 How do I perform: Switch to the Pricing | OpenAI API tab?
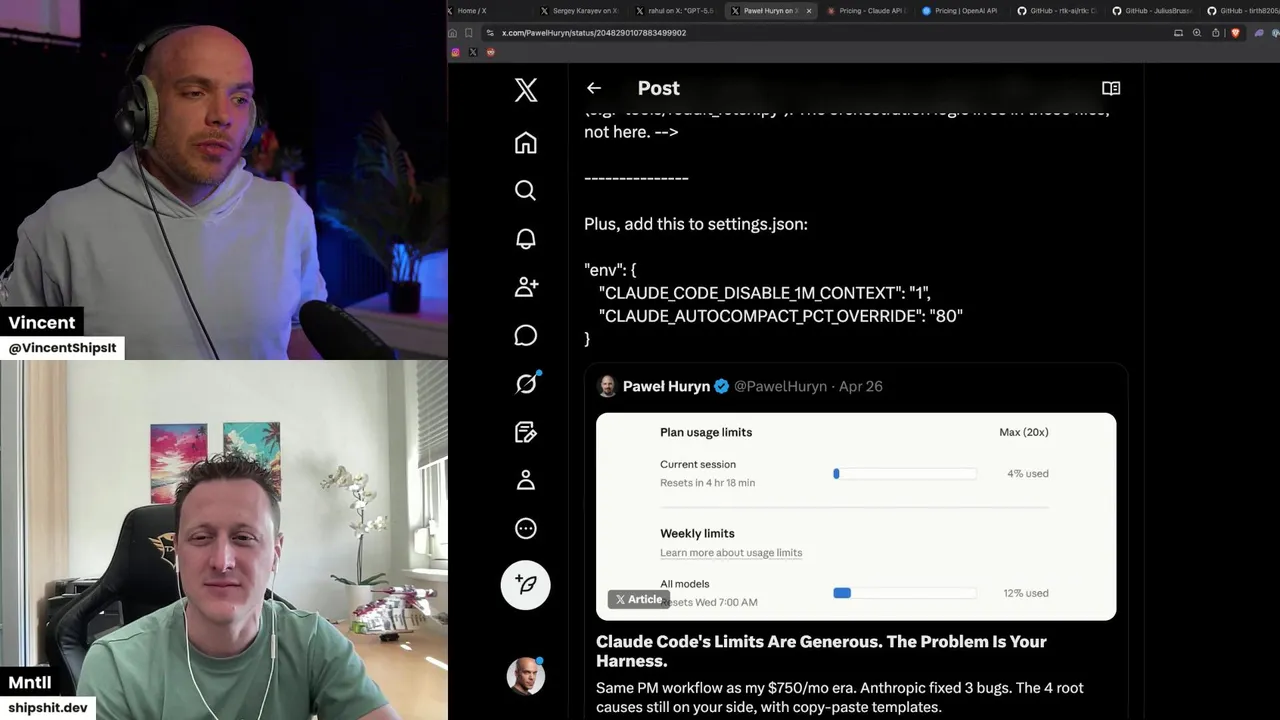tap(960, 11)
